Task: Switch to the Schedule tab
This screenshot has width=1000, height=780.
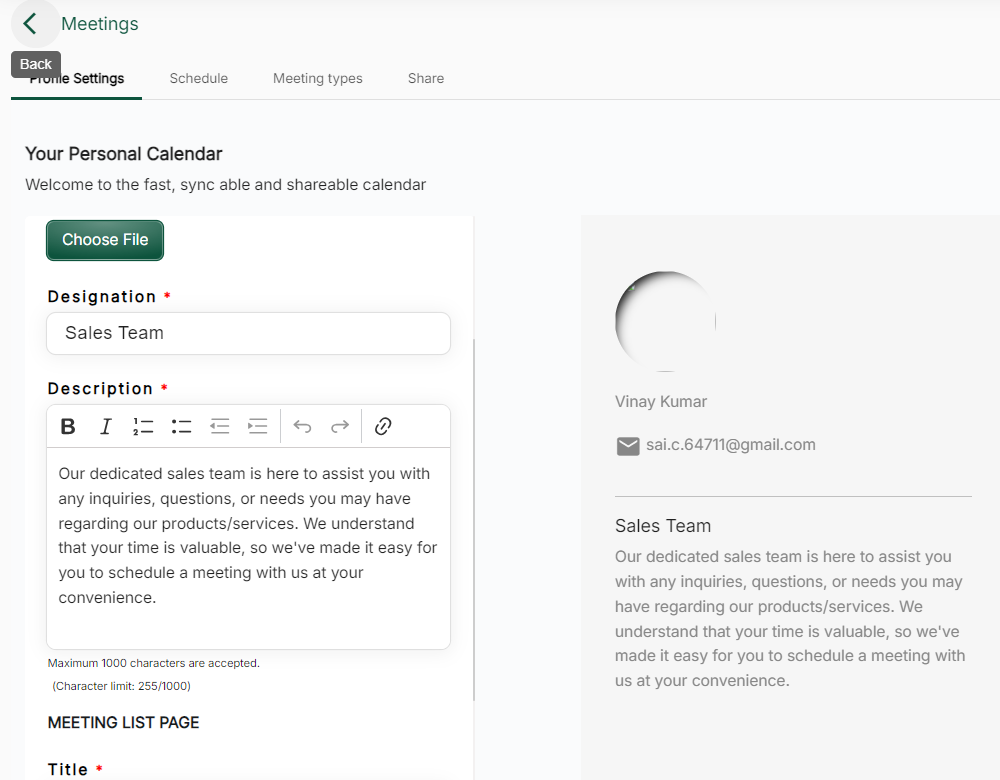Action: click(x=198, y=78)
